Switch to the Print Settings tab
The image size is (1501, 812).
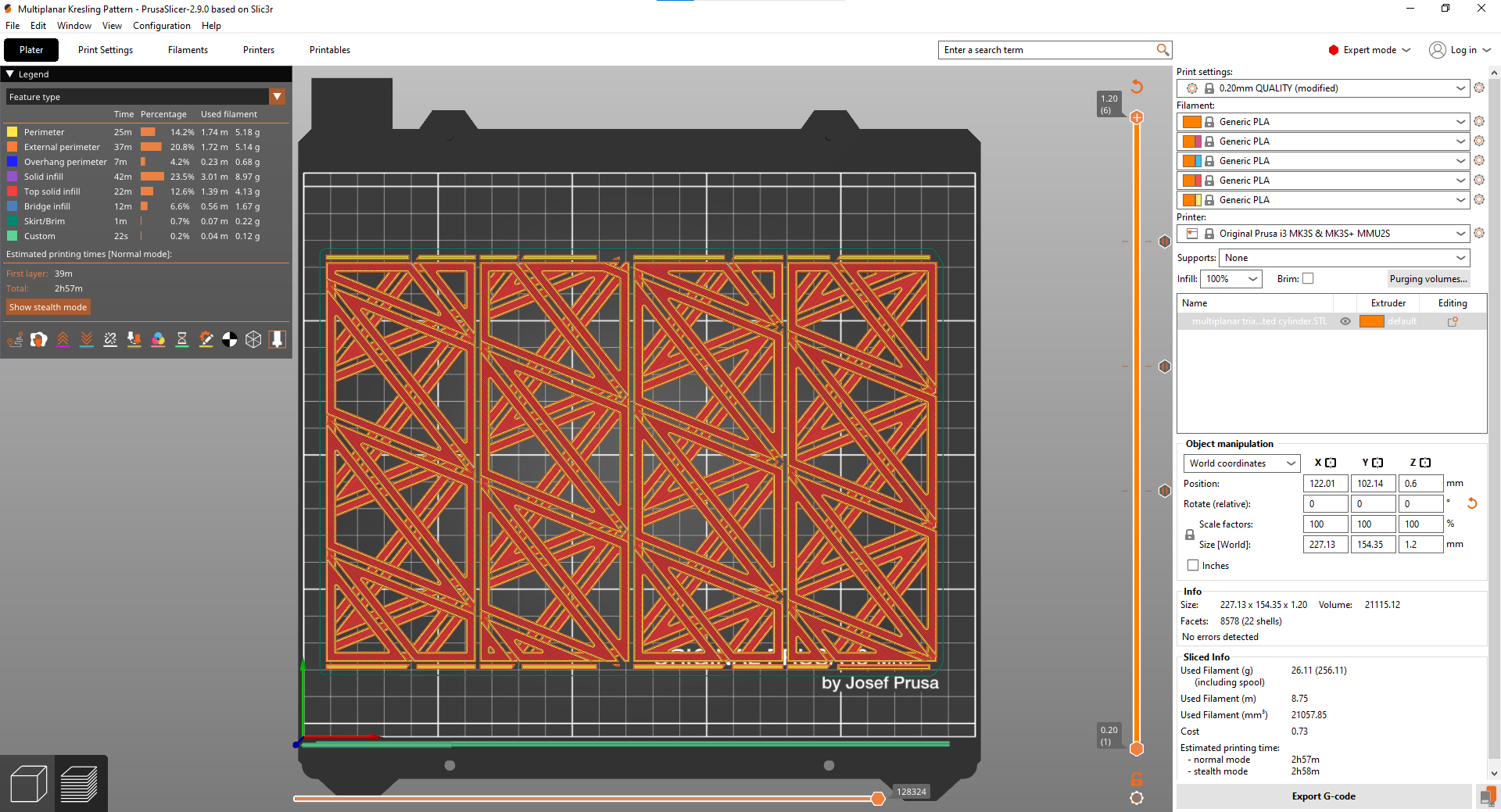point(106,49)
